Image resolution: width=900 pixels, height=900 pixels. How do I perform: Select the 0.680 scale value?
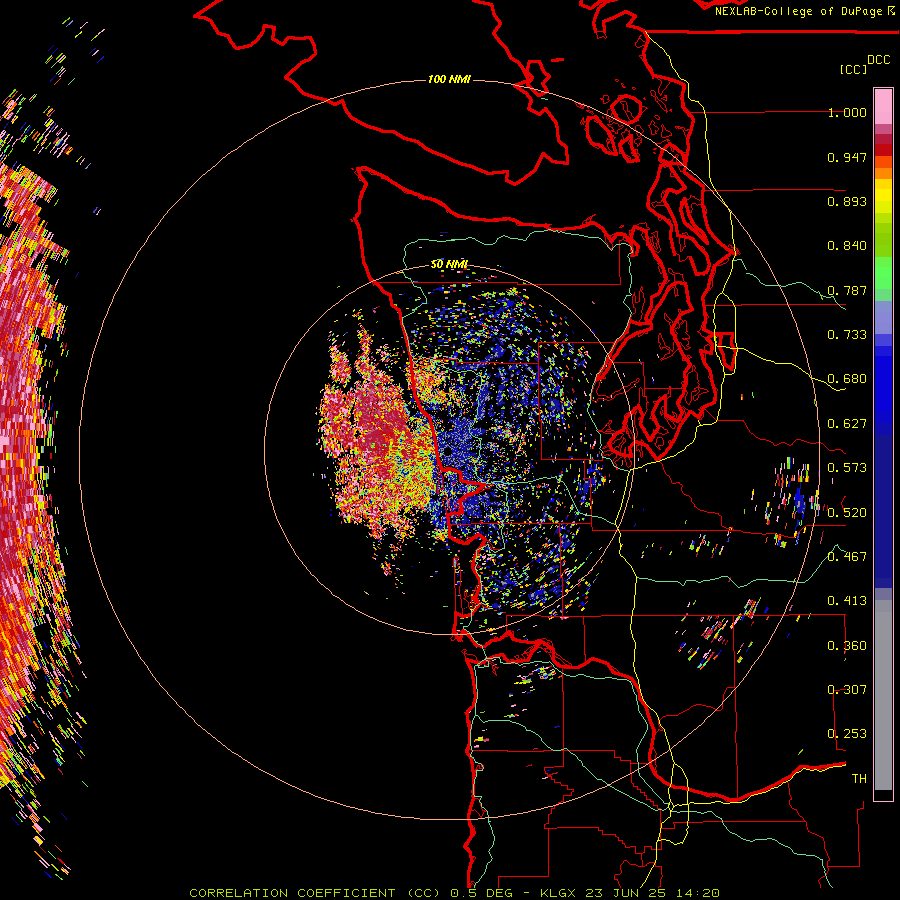coord(847,379)
